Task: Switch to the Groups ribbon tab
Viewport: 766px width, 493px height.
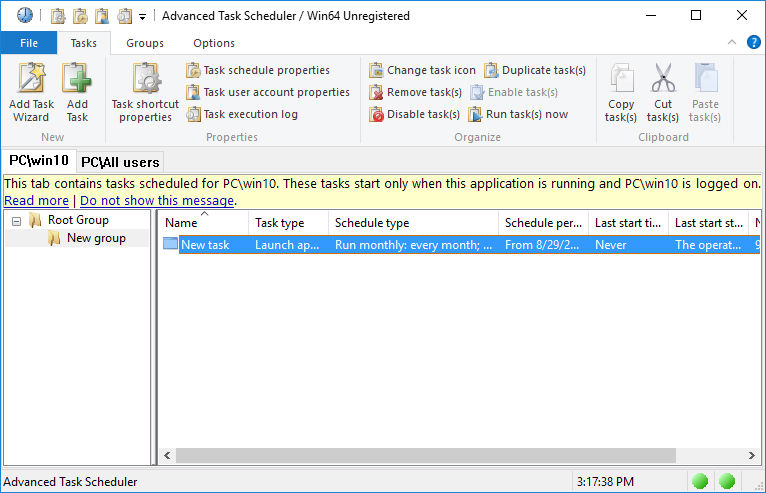Action: pos(145,43)
